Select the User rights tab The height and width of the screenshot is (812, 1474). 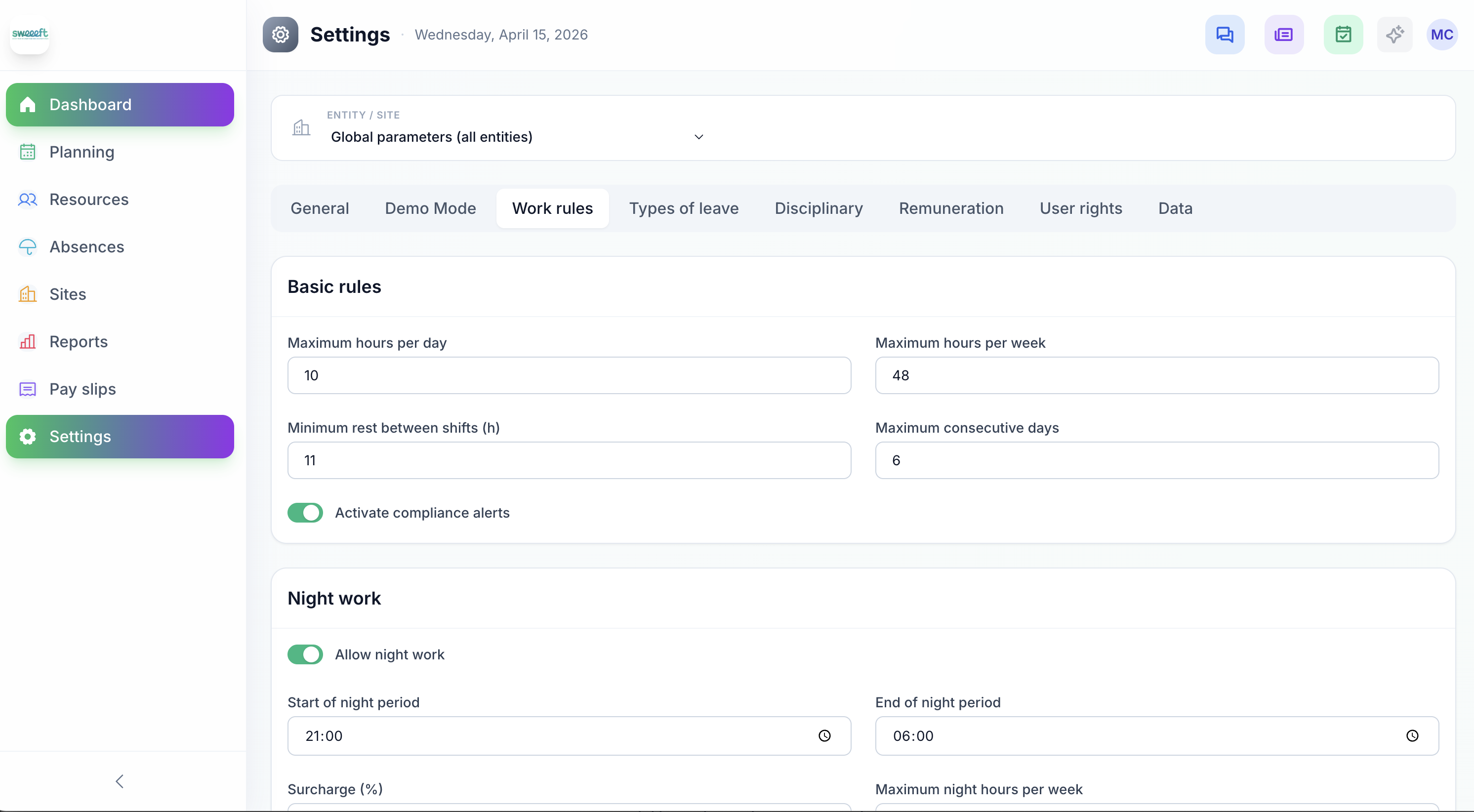click(1080, 208)
